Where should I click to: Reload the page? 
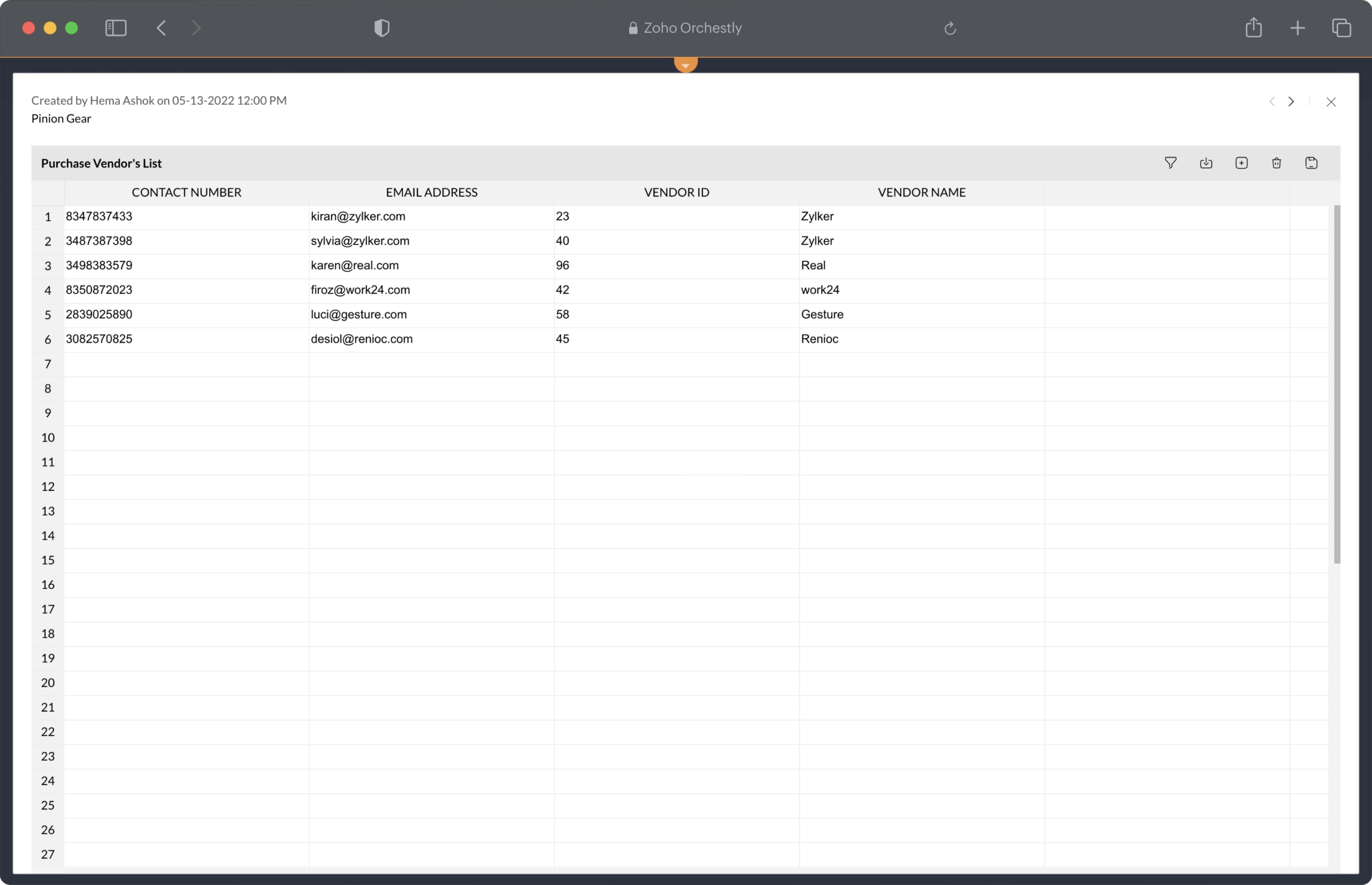950,28
